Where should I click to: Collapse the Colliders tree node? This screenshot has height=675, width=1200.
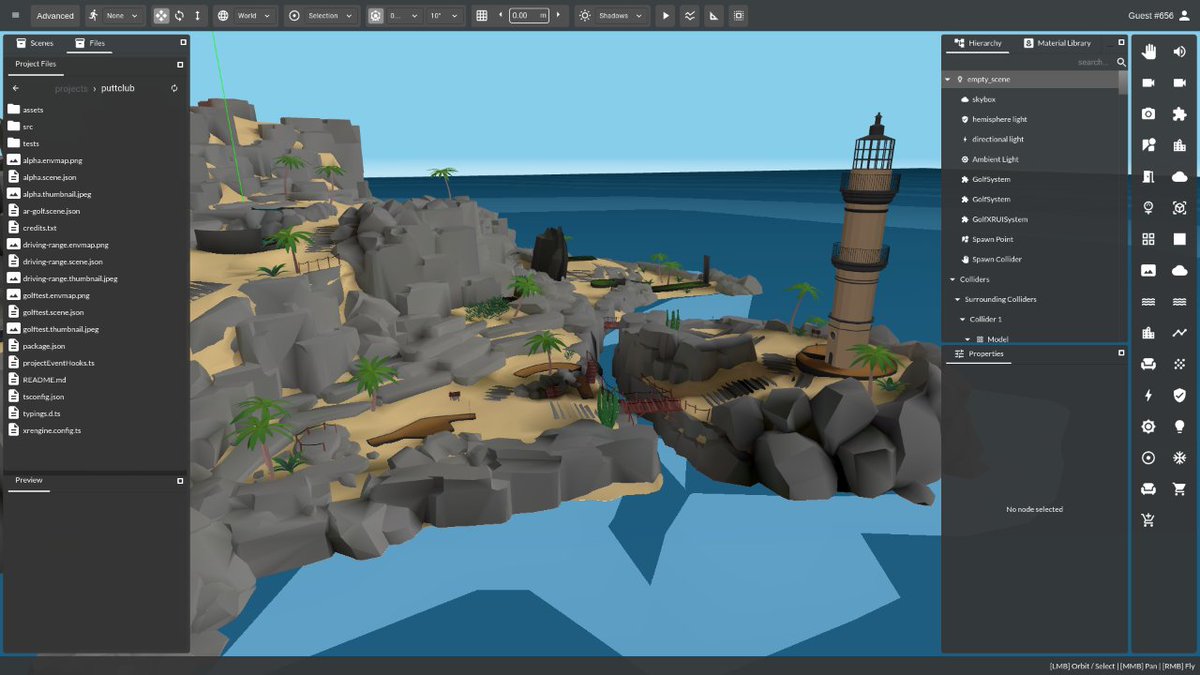(952, 280)
